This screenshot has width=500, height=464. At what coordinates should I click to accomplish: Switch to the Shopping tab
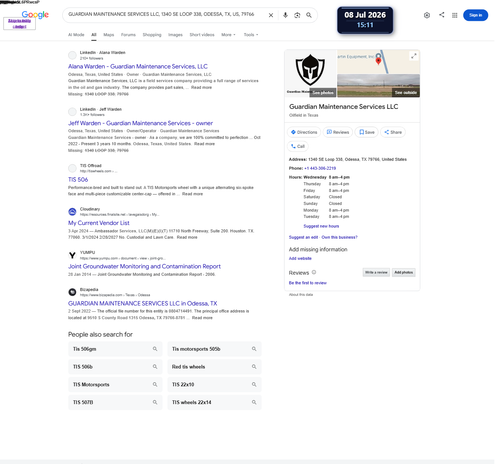click(x=152, y=35)
